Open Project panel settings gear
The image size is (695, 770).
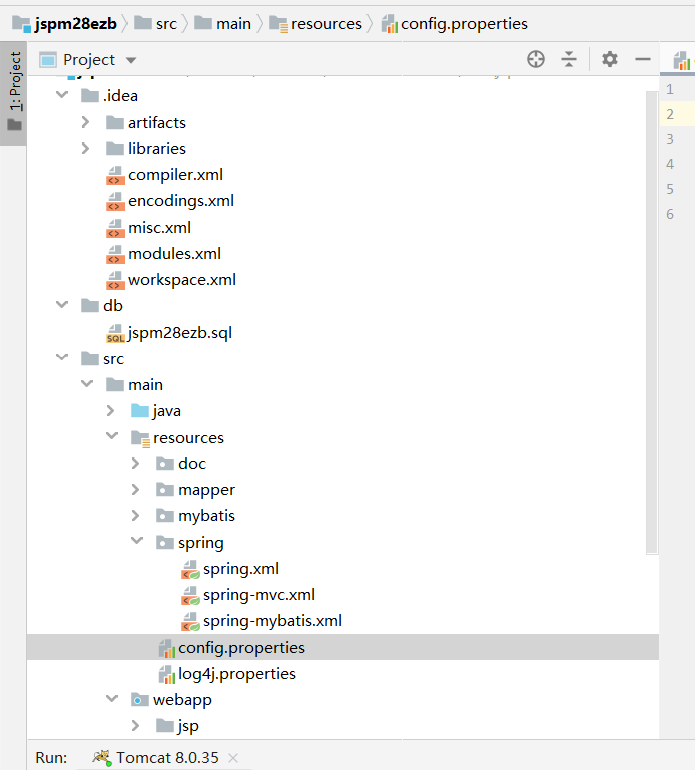tap(610, 60)
